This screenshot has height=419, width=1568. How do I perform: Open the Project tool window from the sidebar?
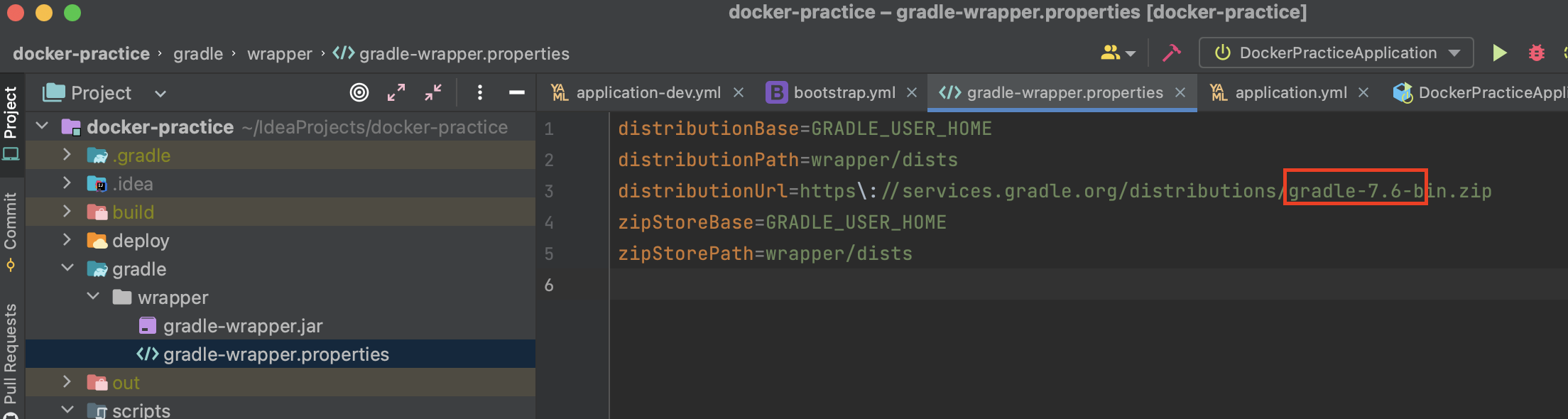coord(11,122)
